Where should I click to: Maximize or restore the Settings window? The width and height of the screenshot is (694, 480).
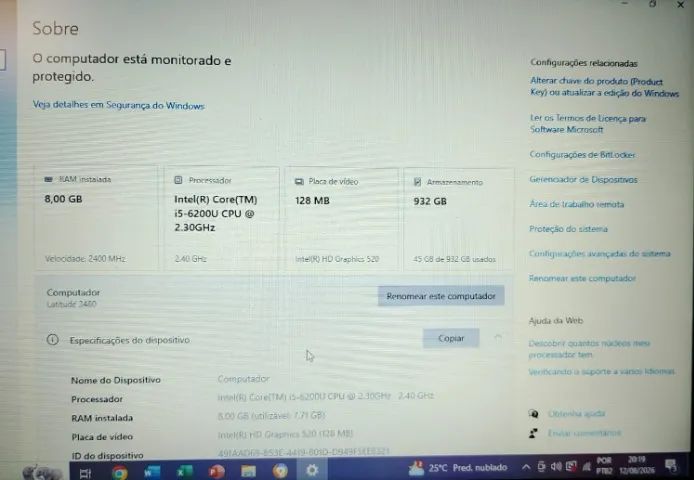pos(652,4)
